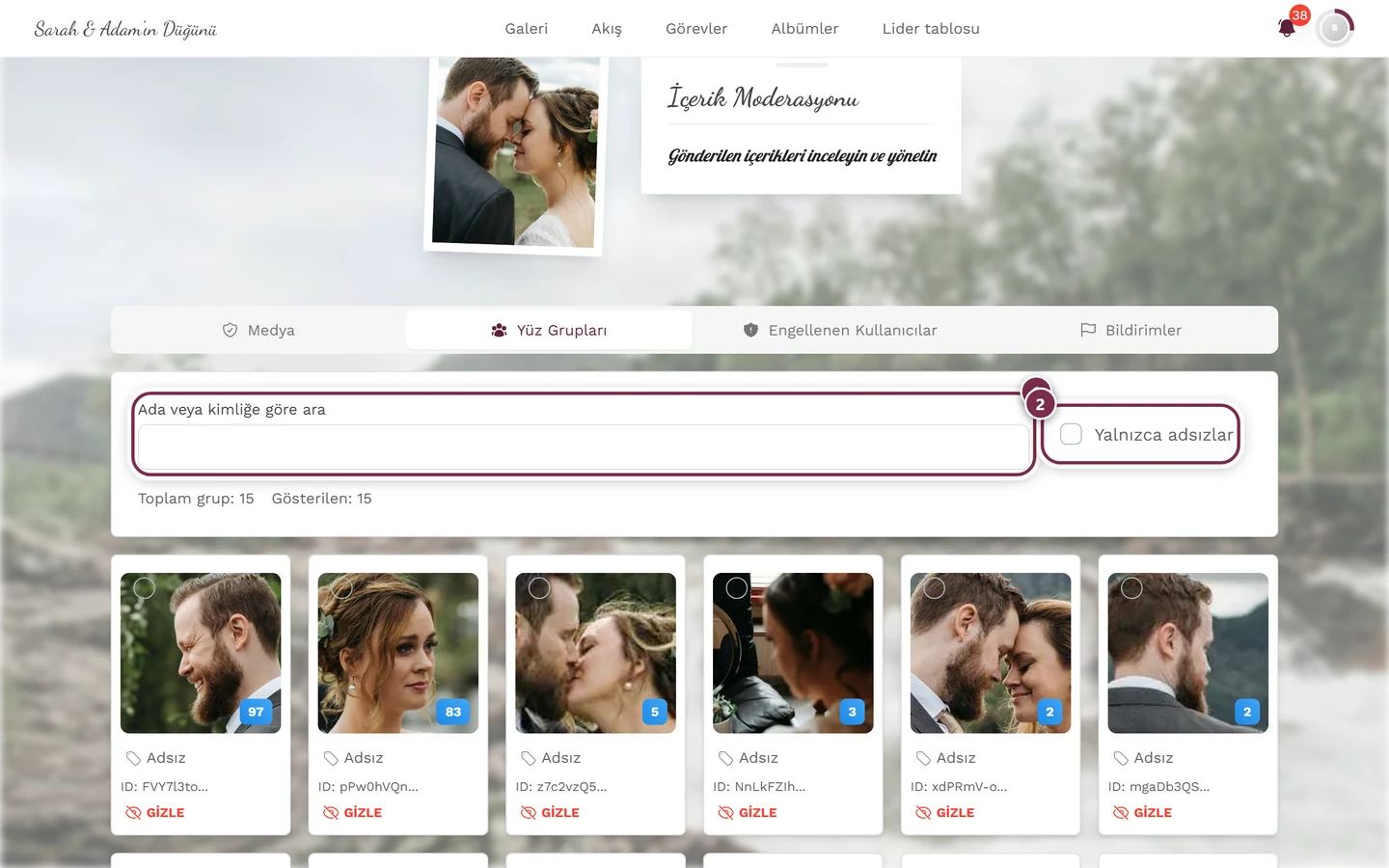The width and height of the screenshot is (1389, 868).
Task: Click the Adsız label on card FVY7l3to
Action: tap(166, 758)
